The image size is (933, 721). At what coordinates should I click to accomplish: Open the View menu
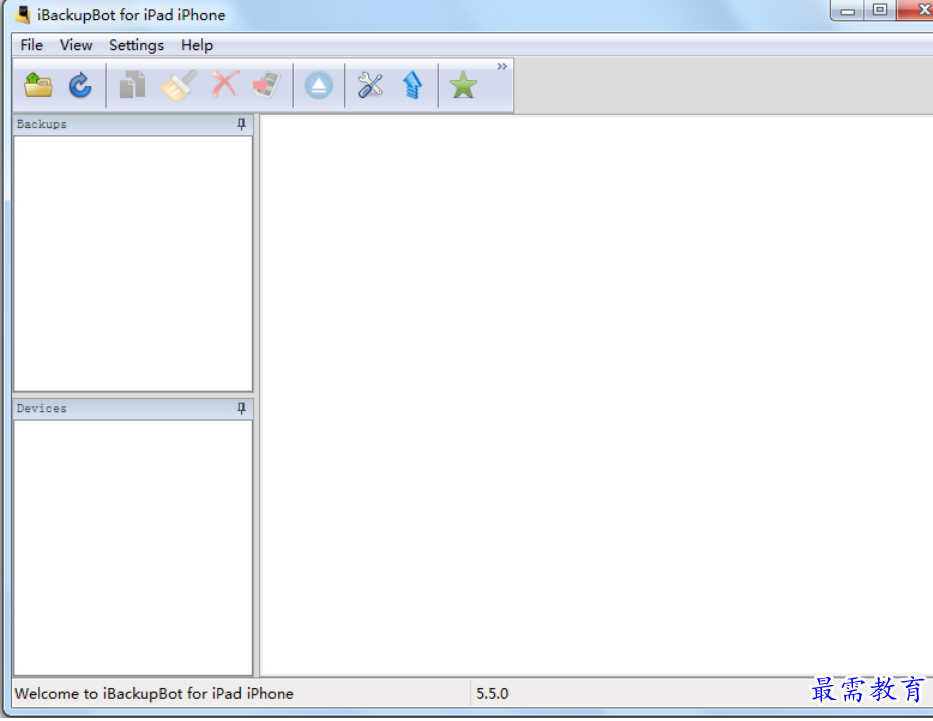click(x=76, y=45)
